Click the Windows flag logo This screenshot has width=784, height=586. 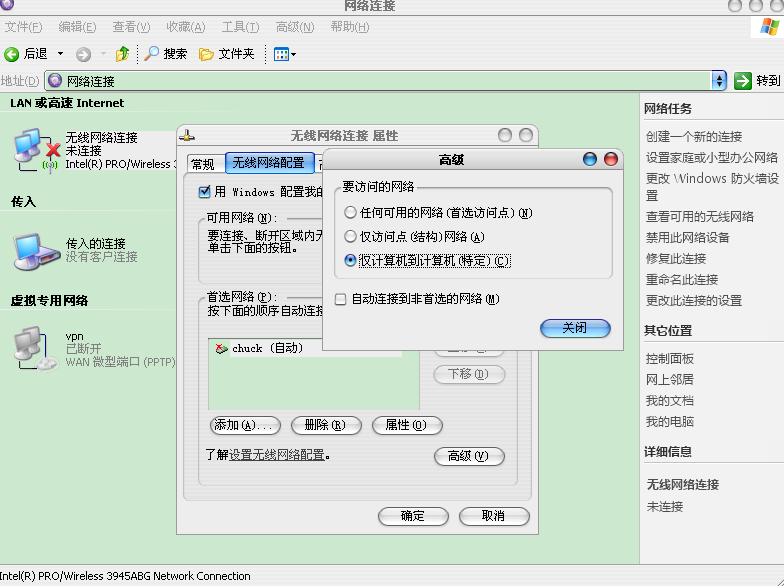(769, 26)
